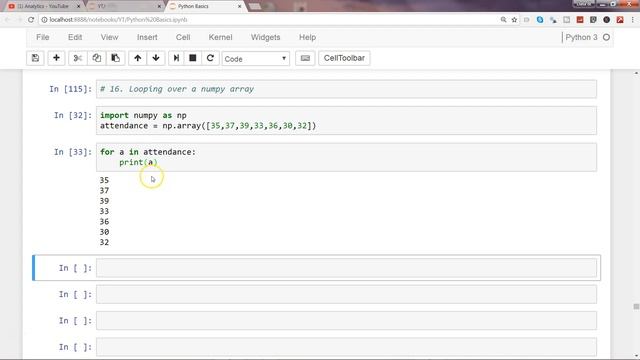Cut selected cells with scissors icon
Image resolution: width=640 pixels, height=360 pixels.
click(78, 58)
